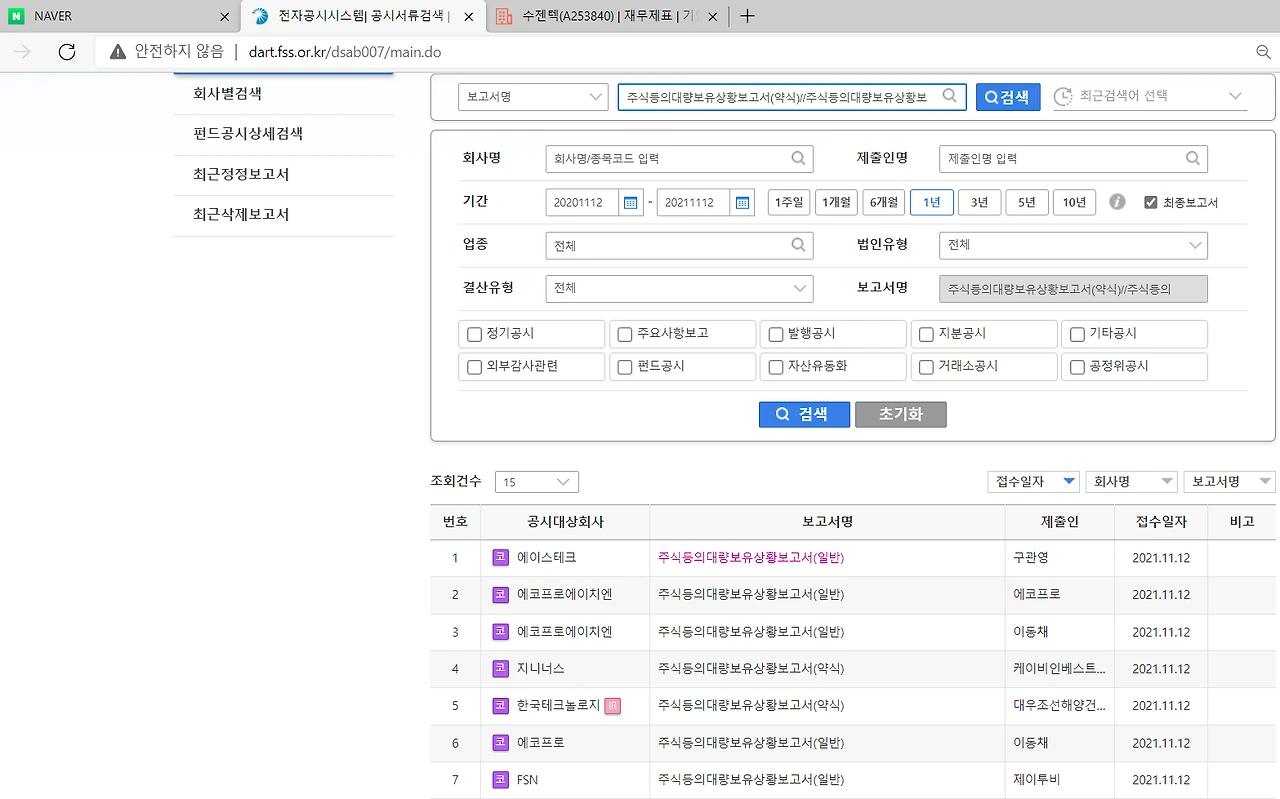The height and width of the screenshot is (799, 1280).
Task: Set the period to 10년
Action: [x=1074, y=202]
